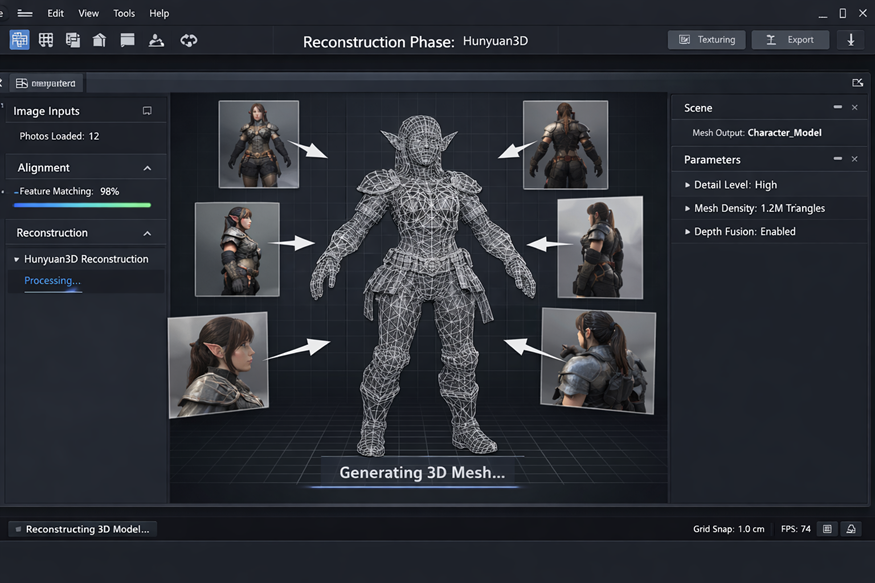Image resolution: width=875 pixels, height=583 pixels.
Task: Collapse the Reconstruction section chevron
Action: tap(147, 233)
